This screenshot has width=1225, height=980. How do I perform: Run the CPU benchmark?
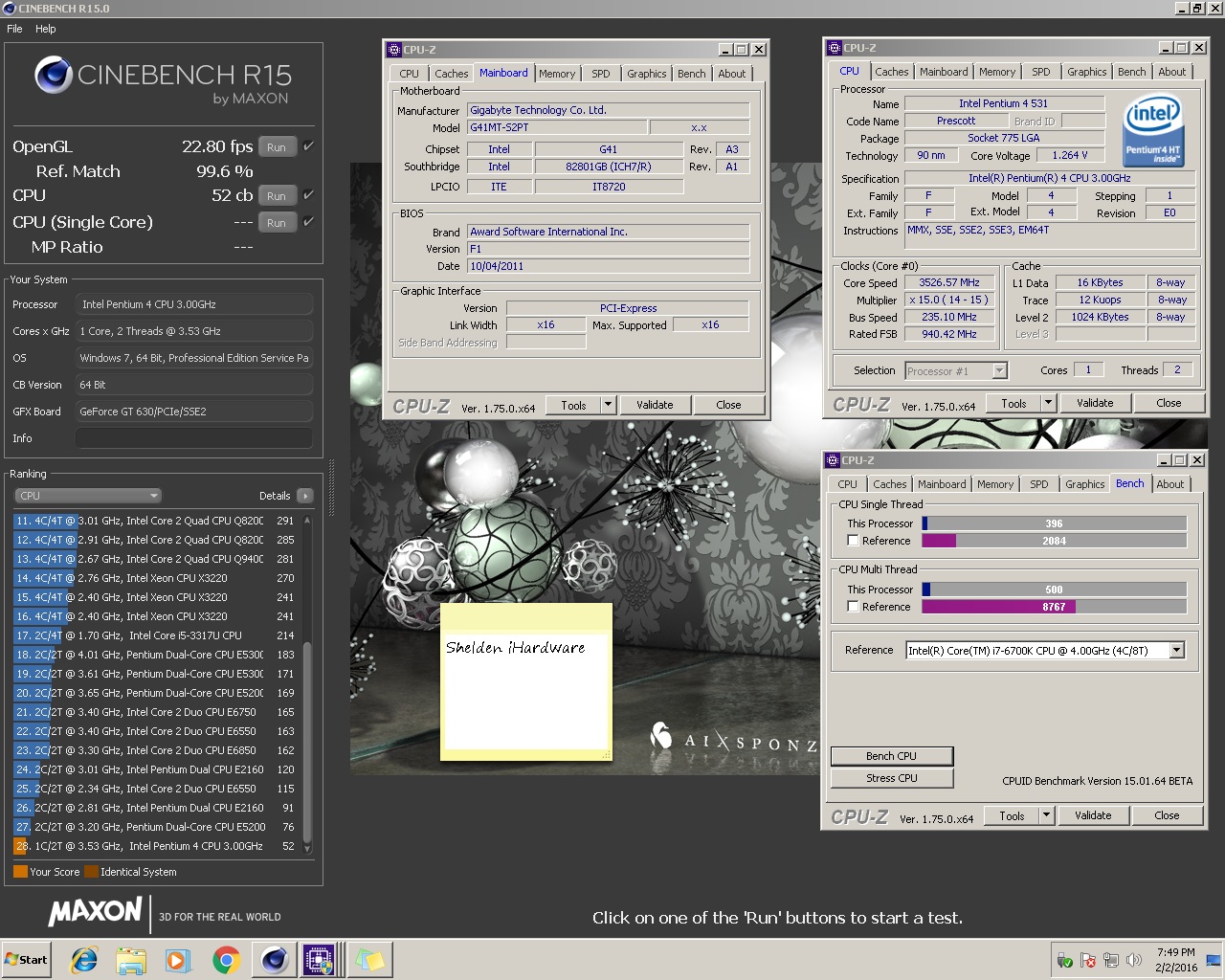(277, 196)
